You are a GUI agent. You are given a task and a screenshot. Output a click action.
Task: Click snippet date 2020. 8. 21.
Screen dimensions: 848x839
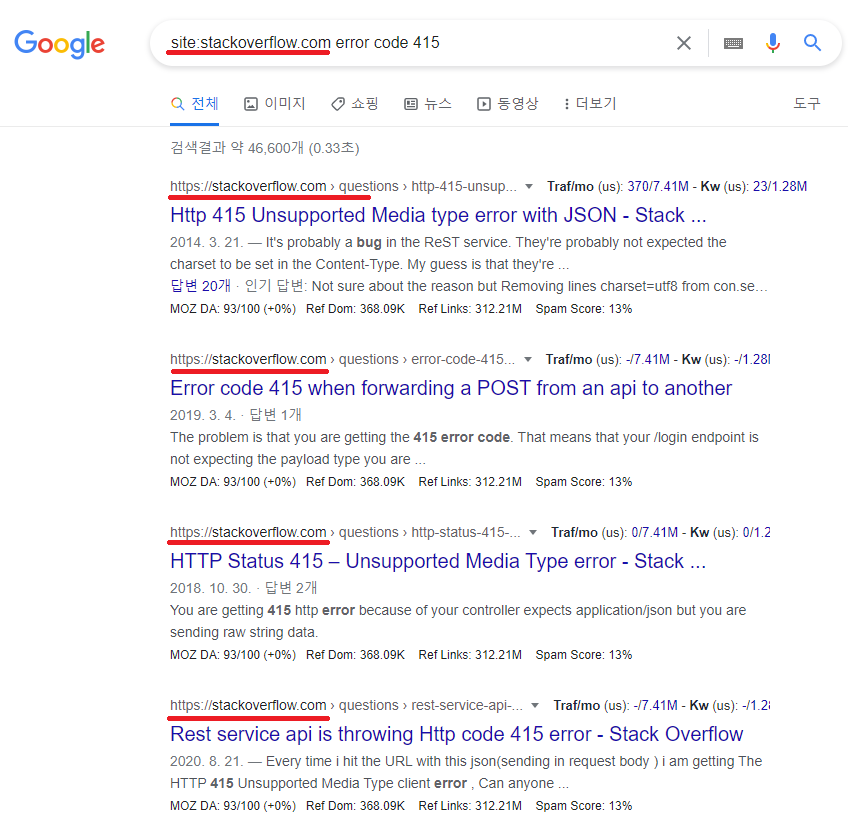[x=206, y=762]
